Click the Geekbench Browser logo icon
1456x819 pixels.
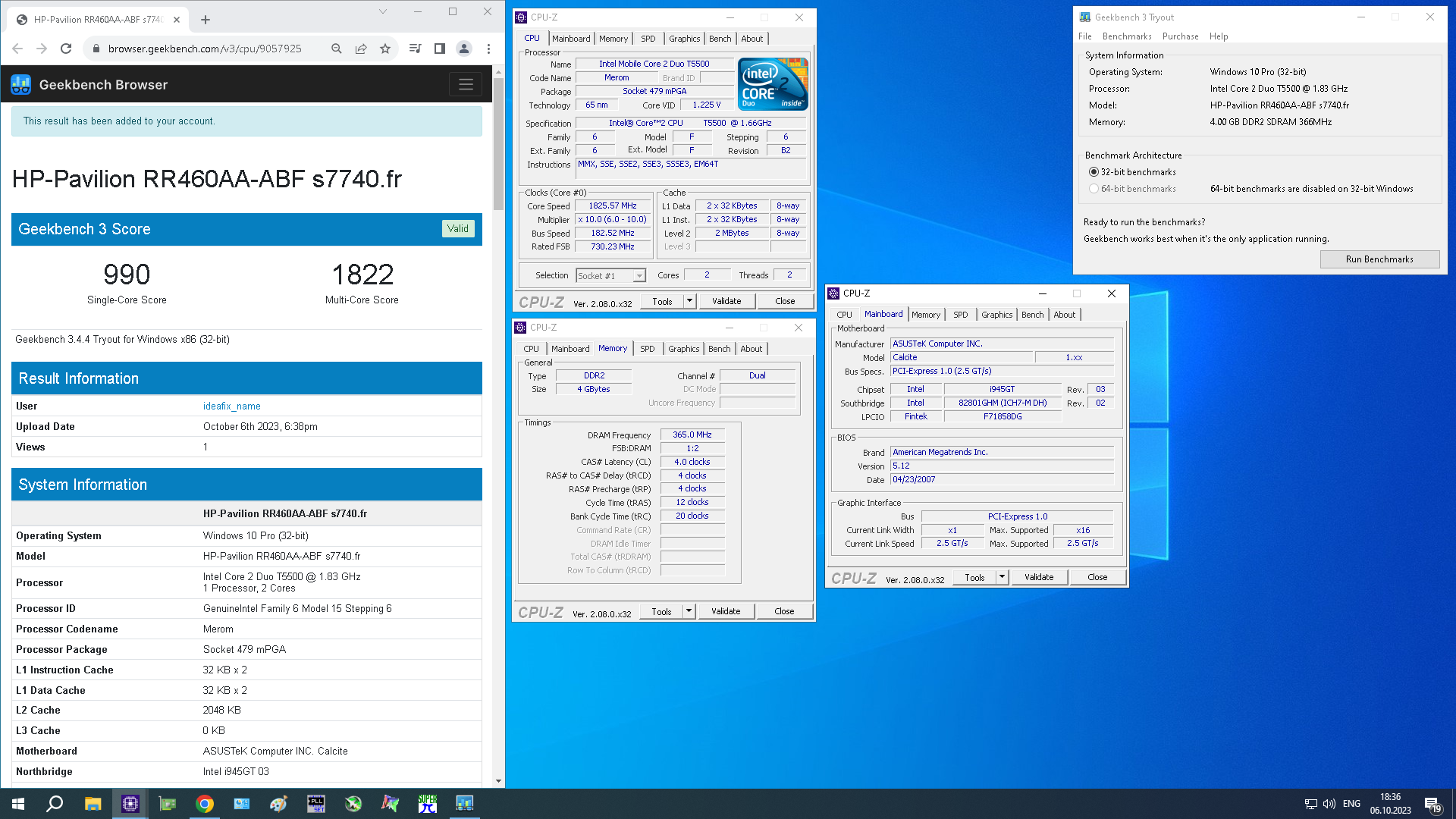(x=21, y=85)
